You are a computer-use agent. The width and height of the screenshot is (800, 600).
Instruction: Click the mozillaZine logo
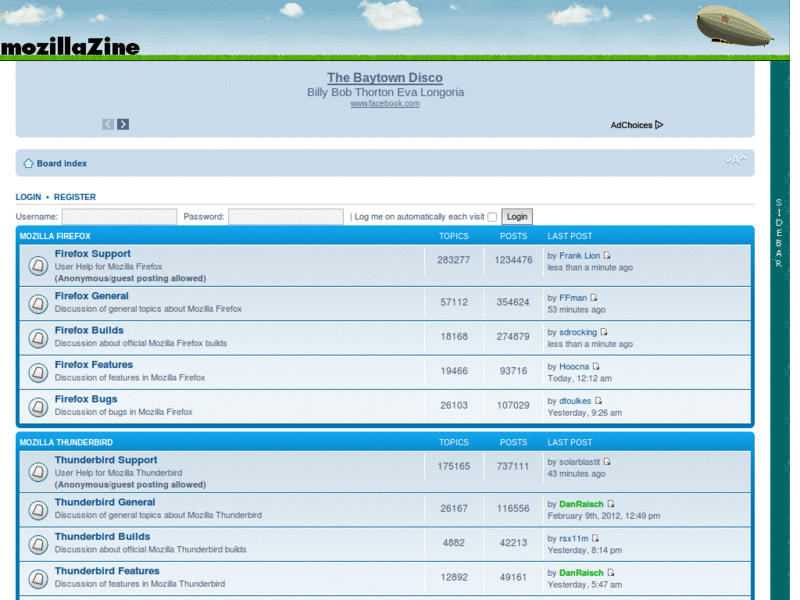[70, 47]
